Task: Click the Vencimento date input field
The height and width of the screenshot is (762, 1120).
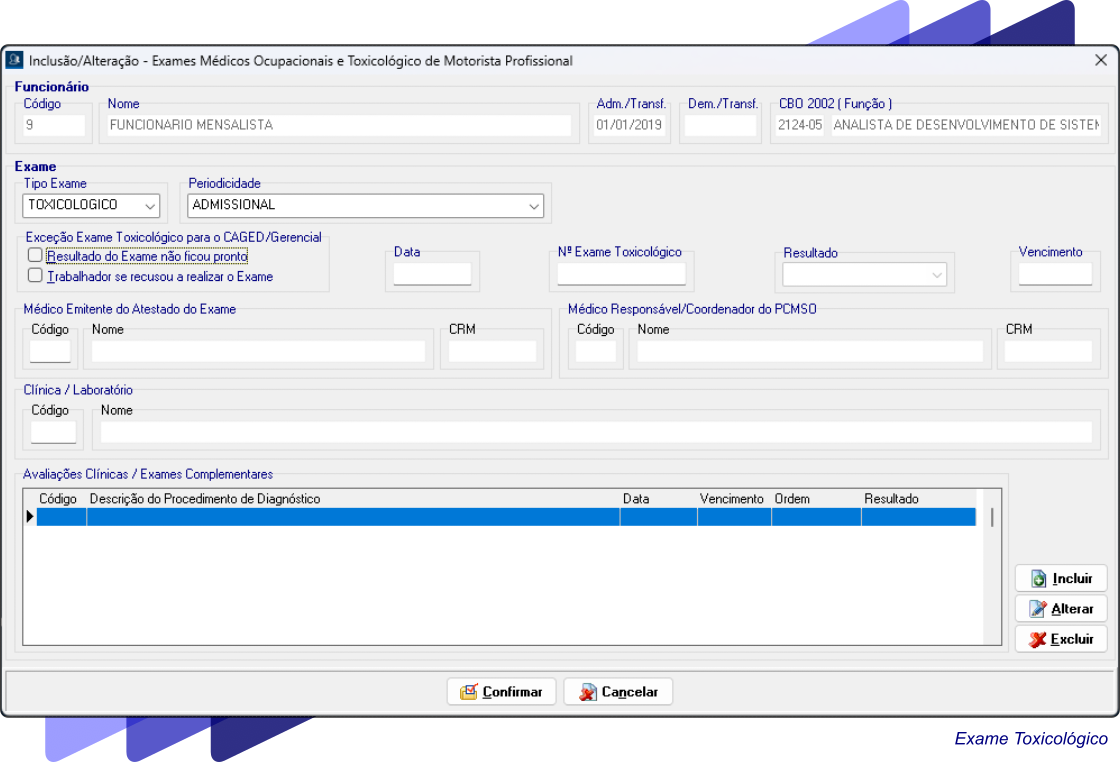Action: (x=1055, y=274)
